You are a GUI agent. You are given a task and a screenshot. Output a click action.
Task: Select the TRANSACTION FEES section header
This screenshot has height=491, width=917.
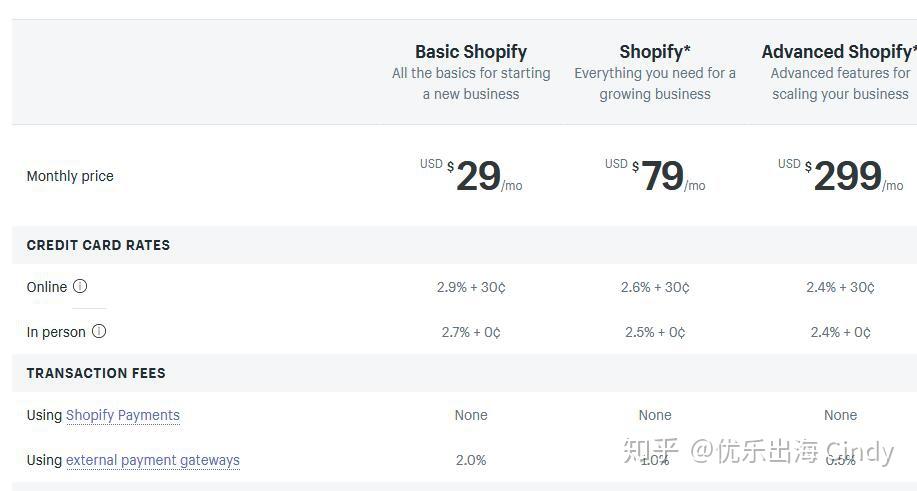click(96, 373)
